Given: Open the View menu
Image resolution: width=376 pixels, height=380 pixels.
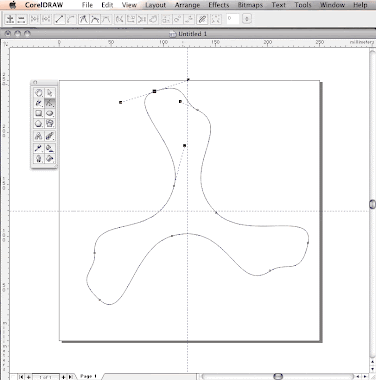Looking at the screenshot, I should [129, 5].
